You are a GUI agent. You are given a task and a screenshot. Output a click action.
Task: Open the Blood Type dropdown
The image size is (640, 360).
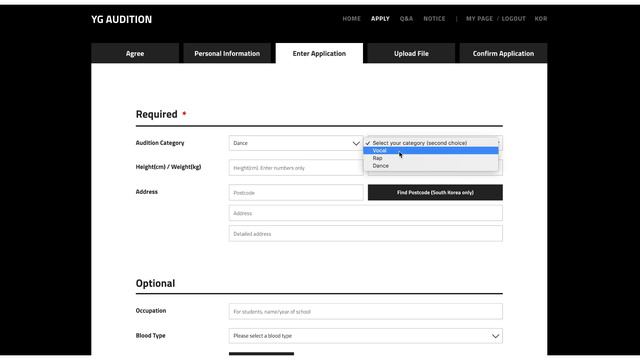[x=366, y=336]
